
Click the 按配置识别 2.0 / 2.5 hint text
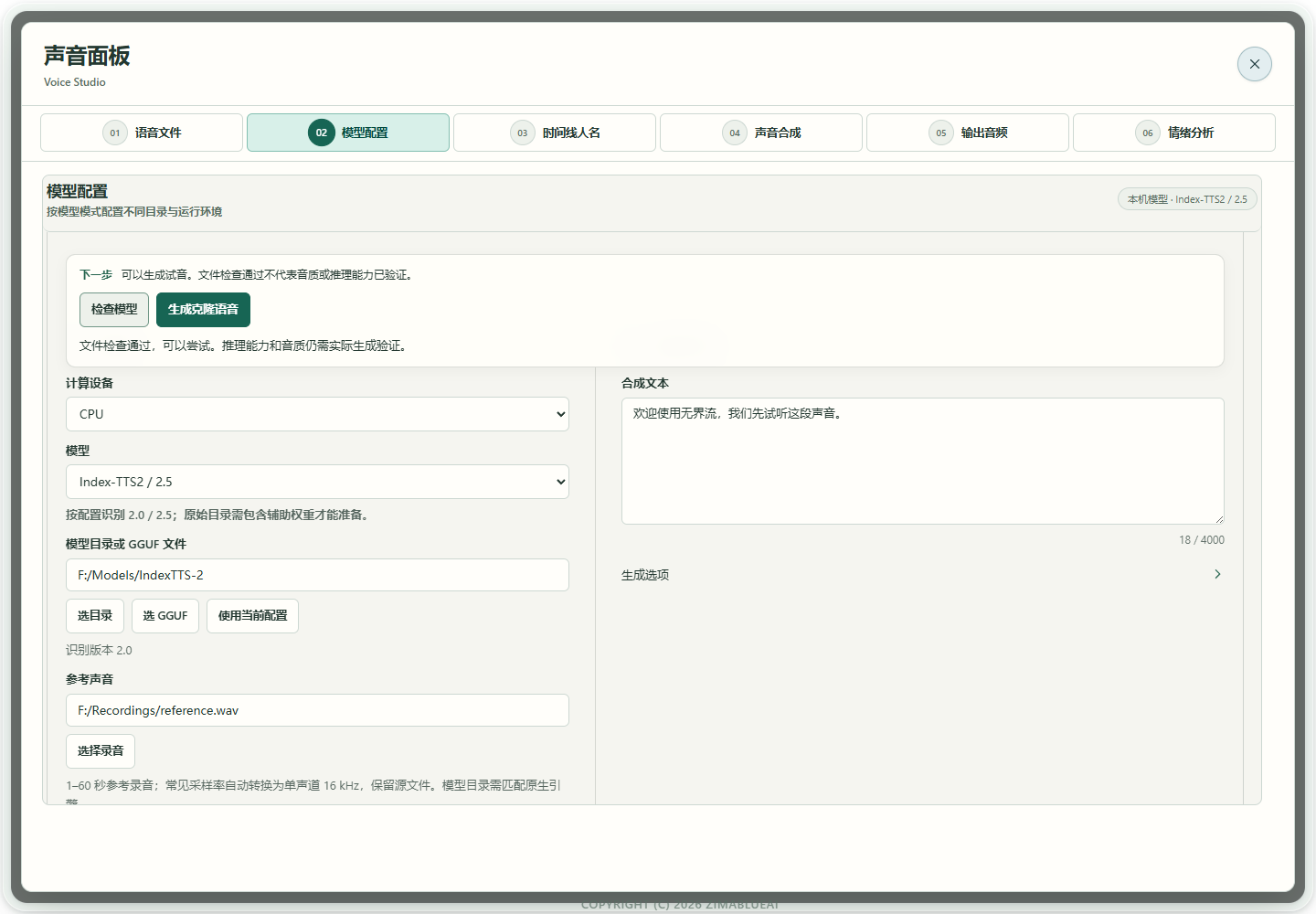pyautogui.click(x=219, y=515)
